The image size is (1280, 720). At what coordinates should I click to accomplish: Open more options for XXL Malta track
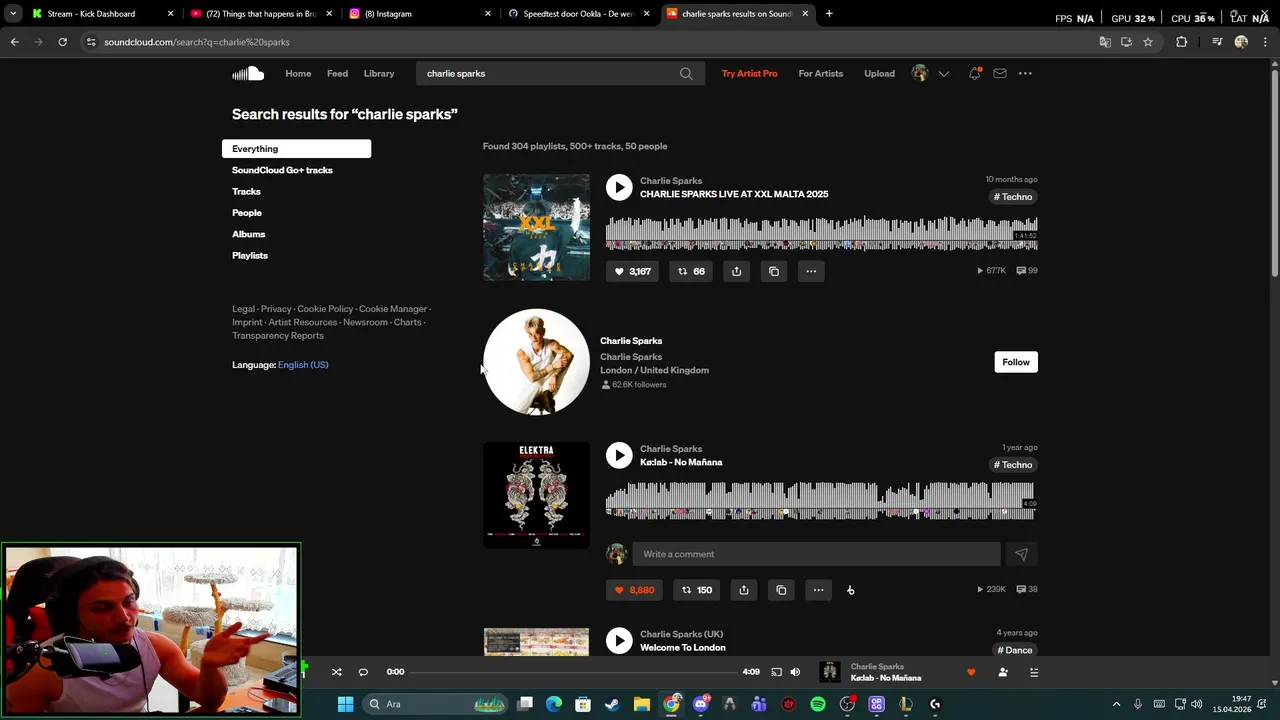pos(811,271)
